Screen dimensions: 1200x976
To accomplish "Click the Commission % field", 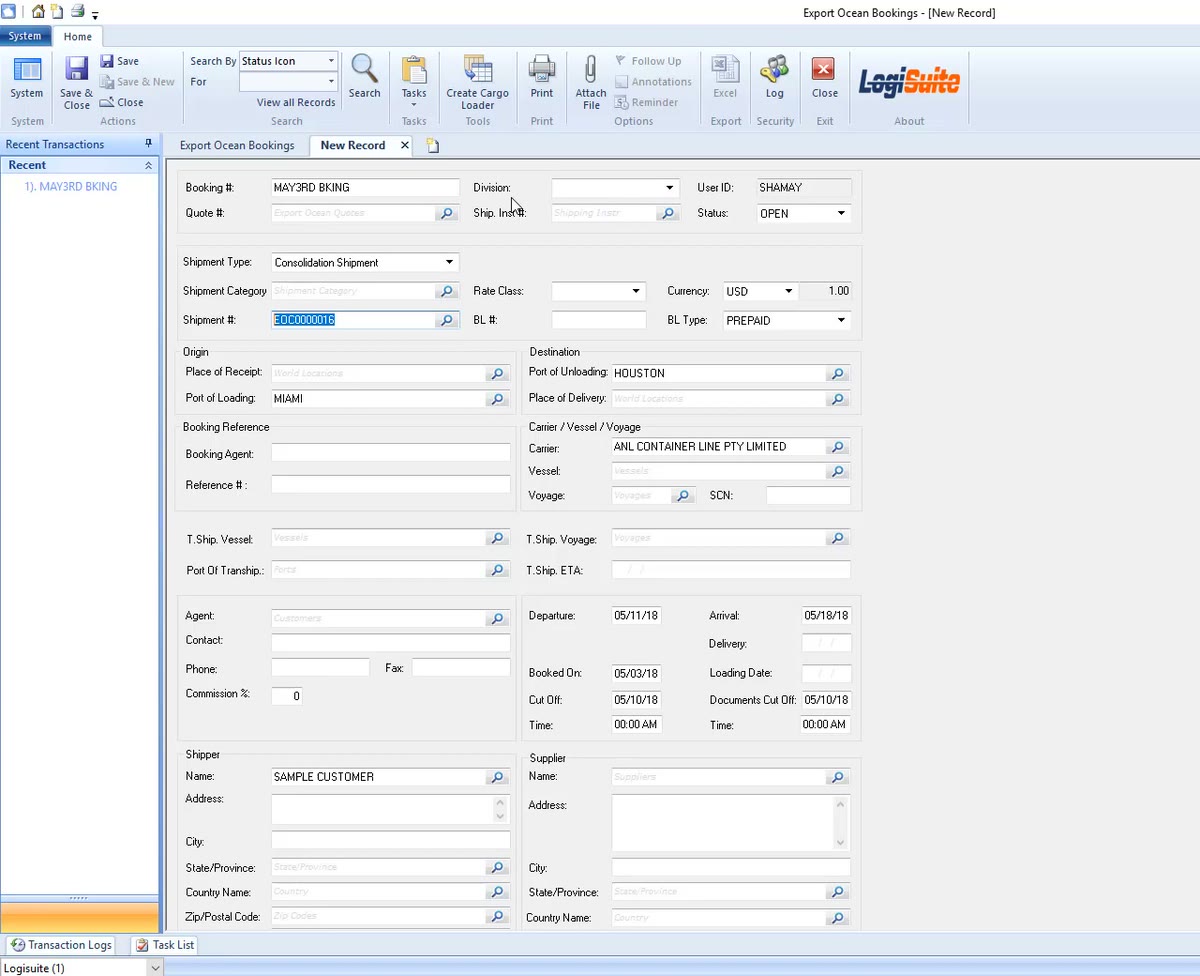I will (286, 696).
